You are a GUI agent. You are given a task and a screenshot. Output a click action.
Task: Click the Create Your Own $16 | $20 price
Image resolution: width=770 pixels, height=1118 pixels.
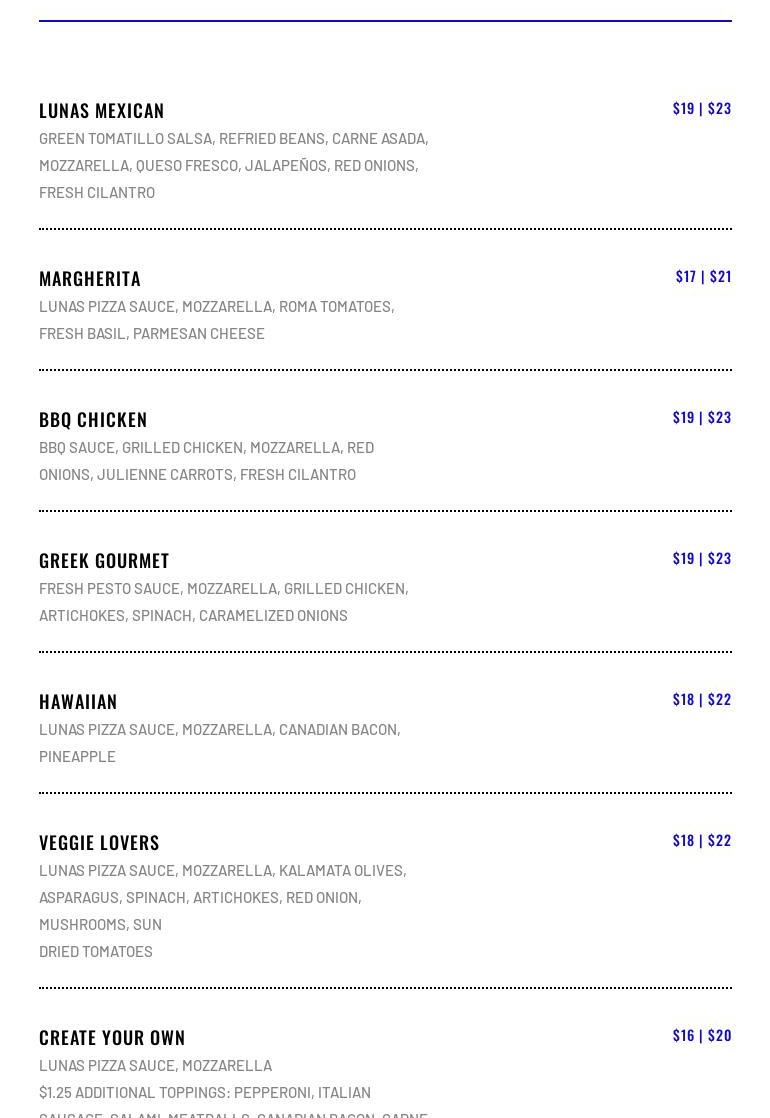pos(702,1035)
